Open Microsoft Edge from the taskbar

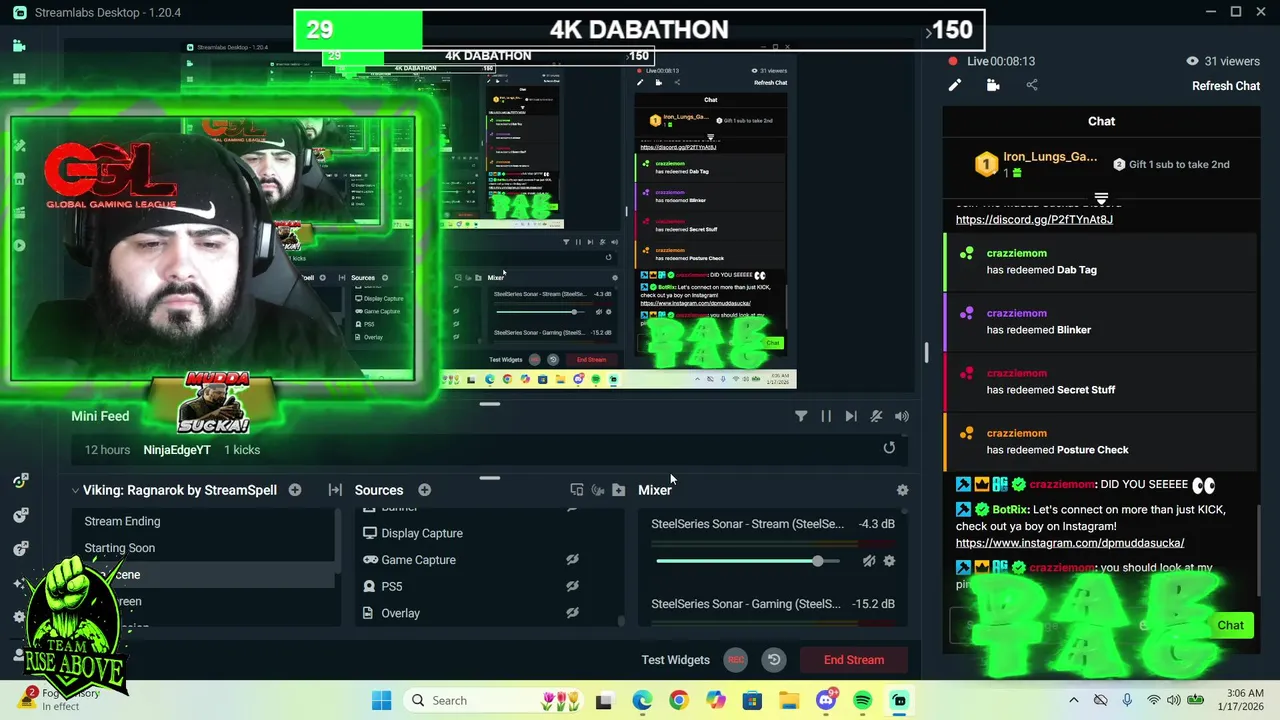(641, 700)
